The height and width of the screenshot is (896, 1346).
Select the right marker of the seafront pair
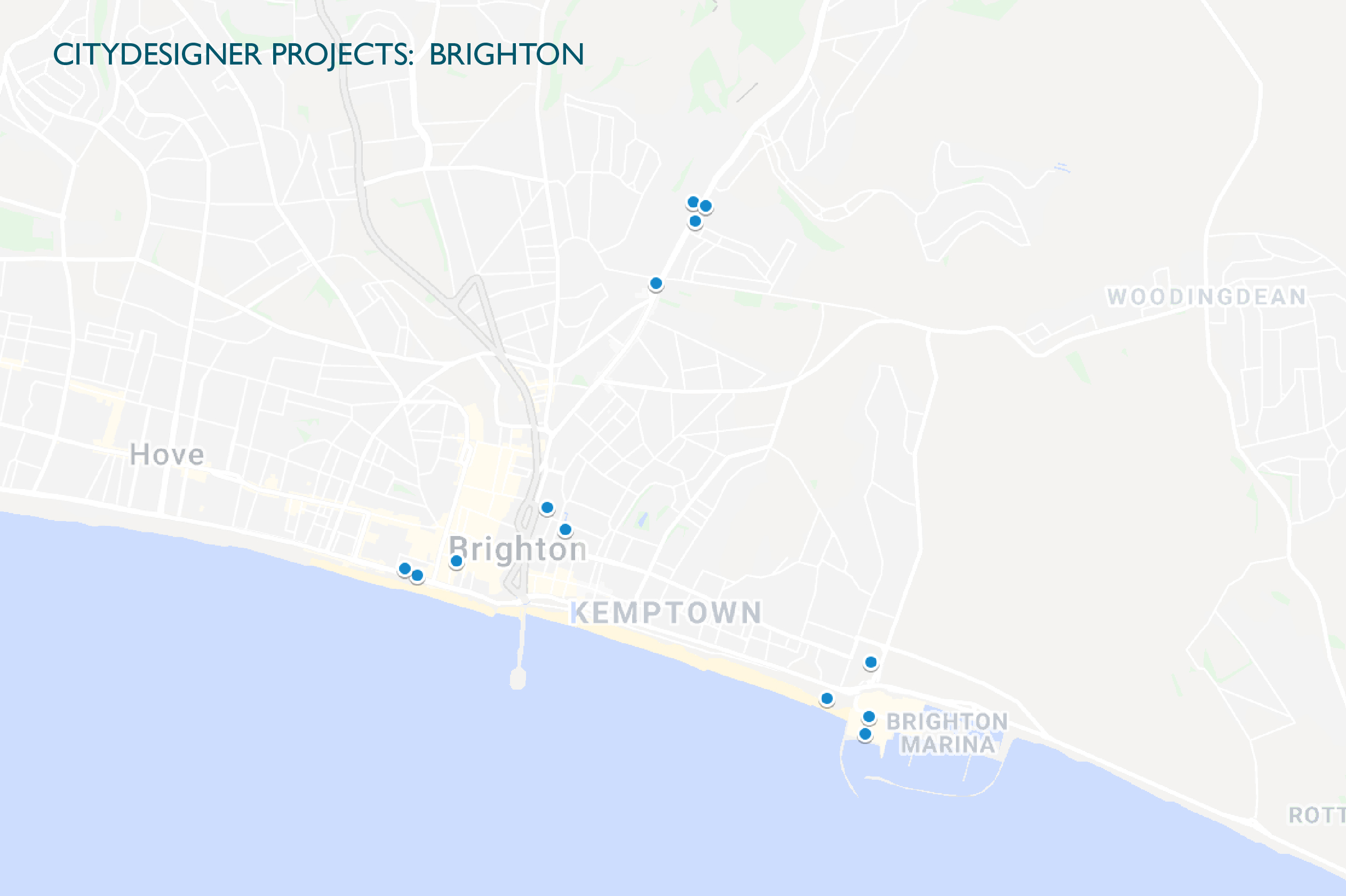pos(417,575)
